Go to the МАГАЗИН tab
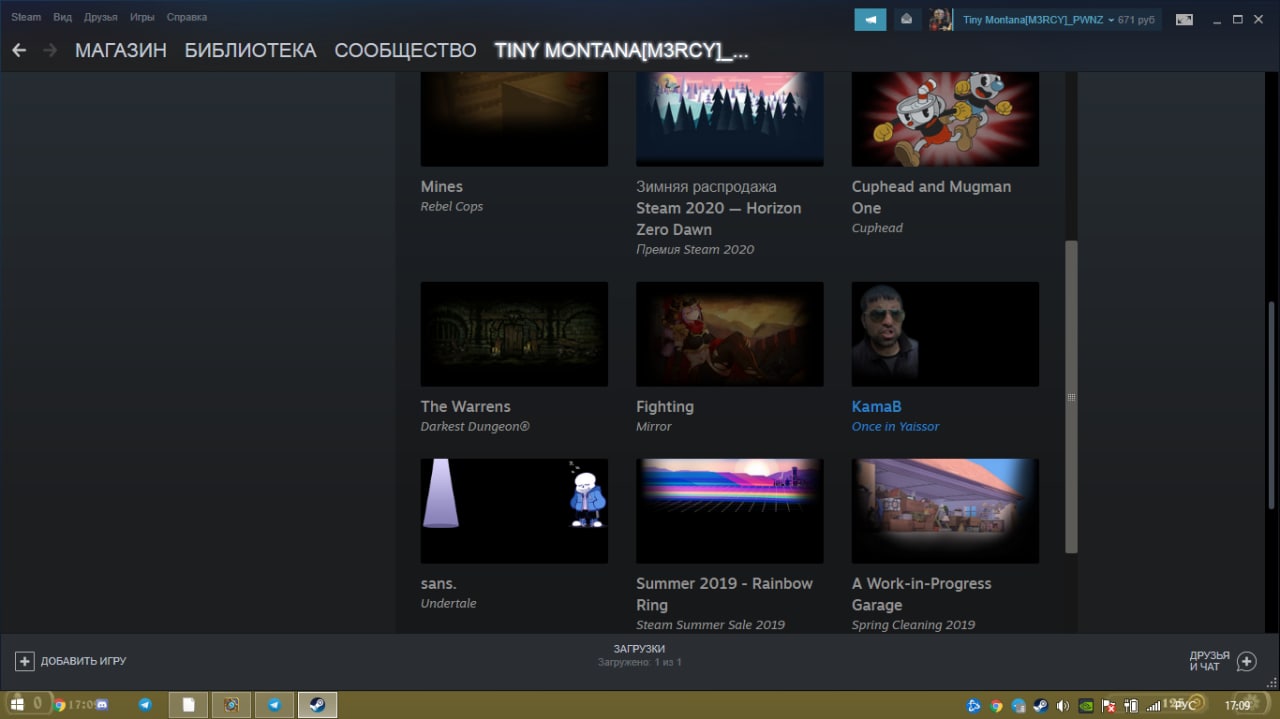1280x719 pixels. (x=121, y=50)
